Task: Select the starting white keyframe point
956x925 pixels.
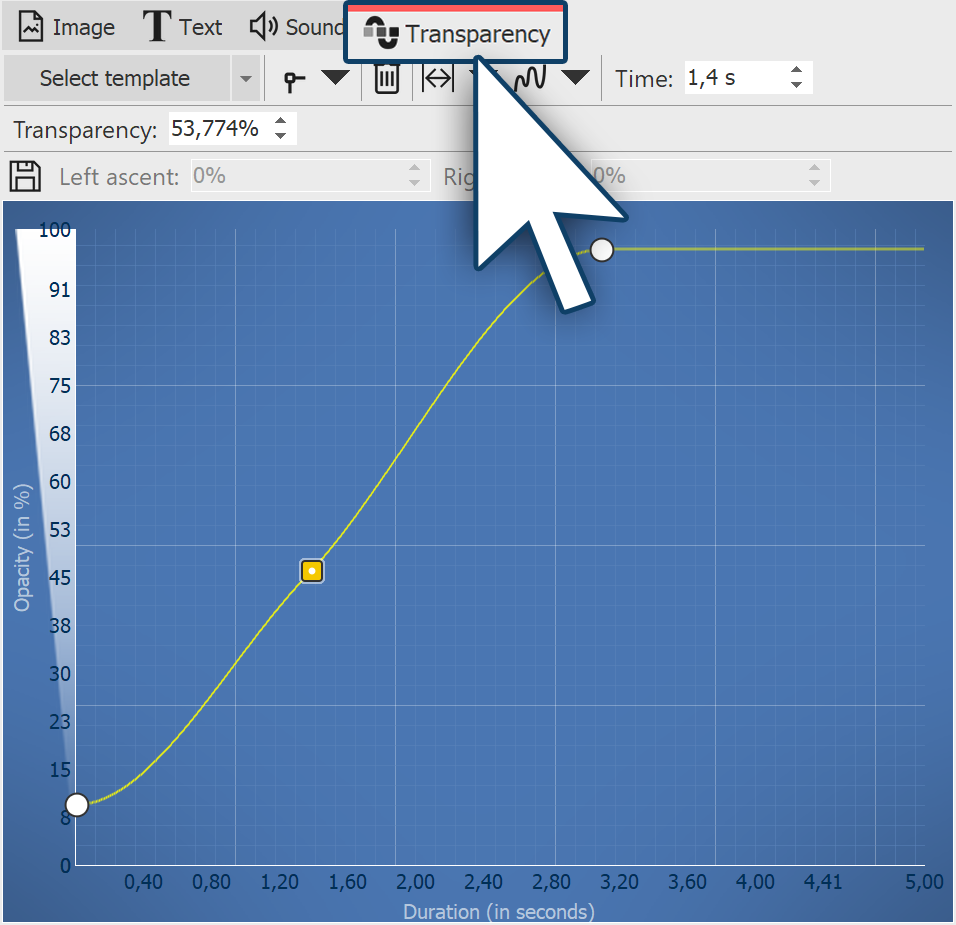Action: (77, 804)
